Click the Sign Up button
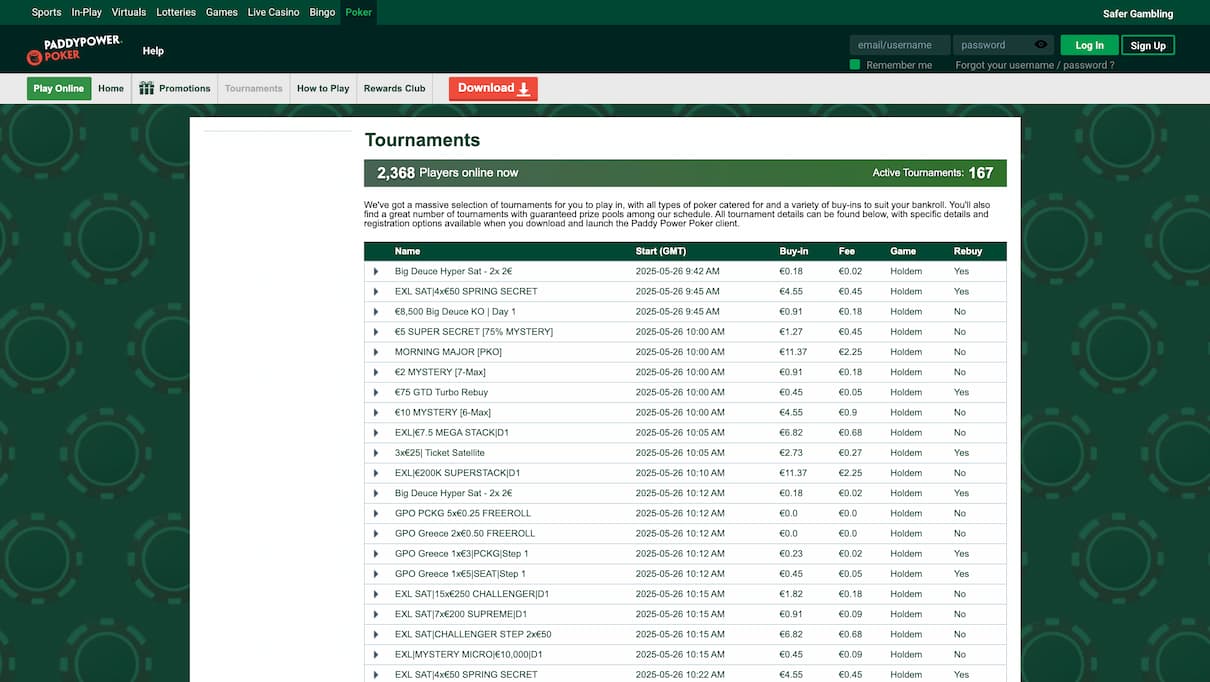This screenshot has width=1210, height=682. (x=1148, y=45)
